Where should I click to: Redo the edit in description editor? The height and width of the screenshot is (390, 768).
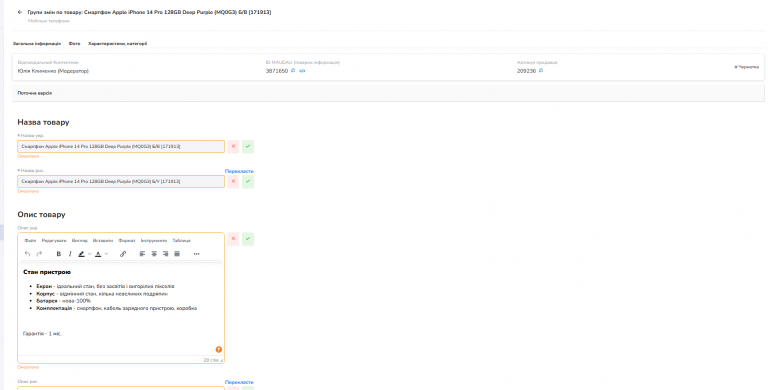(x=39, y=254)
